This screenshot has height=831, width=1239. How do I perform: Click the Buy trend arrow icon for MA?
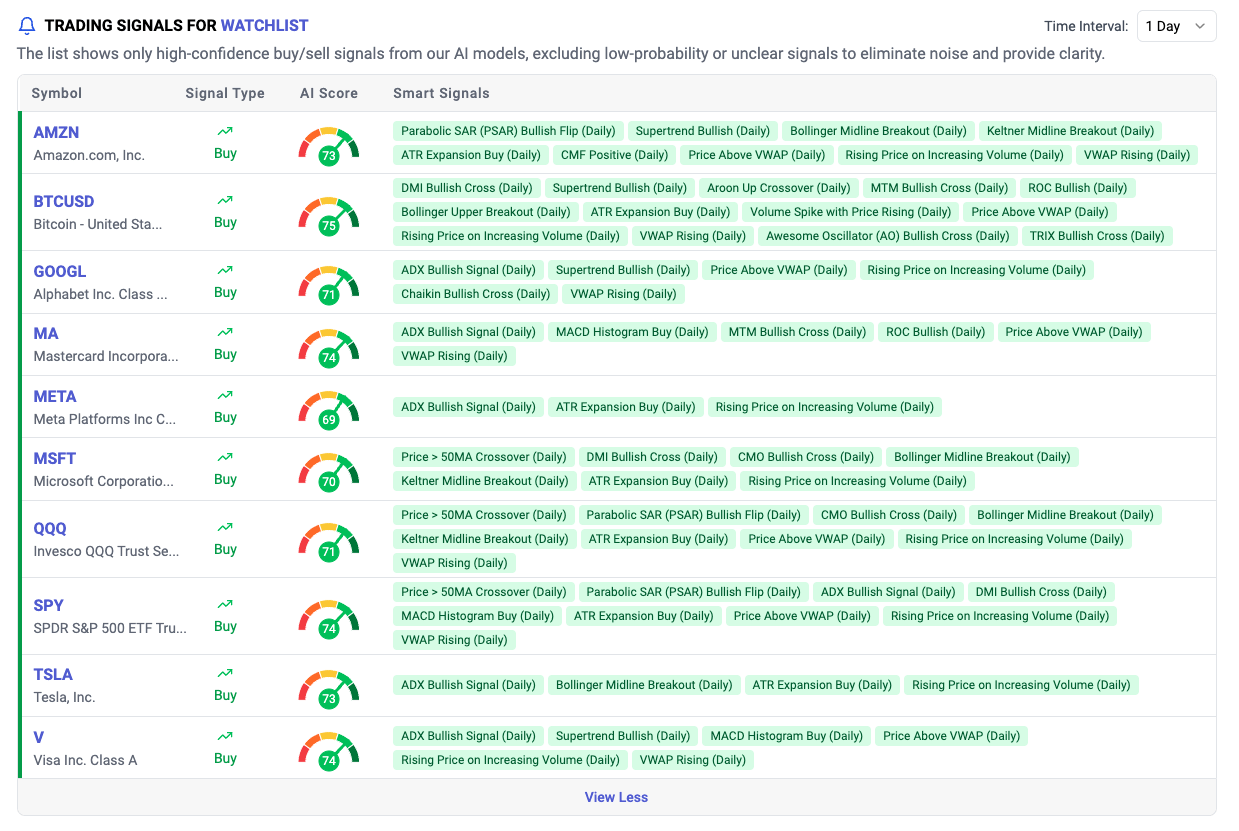click(225, 332)
